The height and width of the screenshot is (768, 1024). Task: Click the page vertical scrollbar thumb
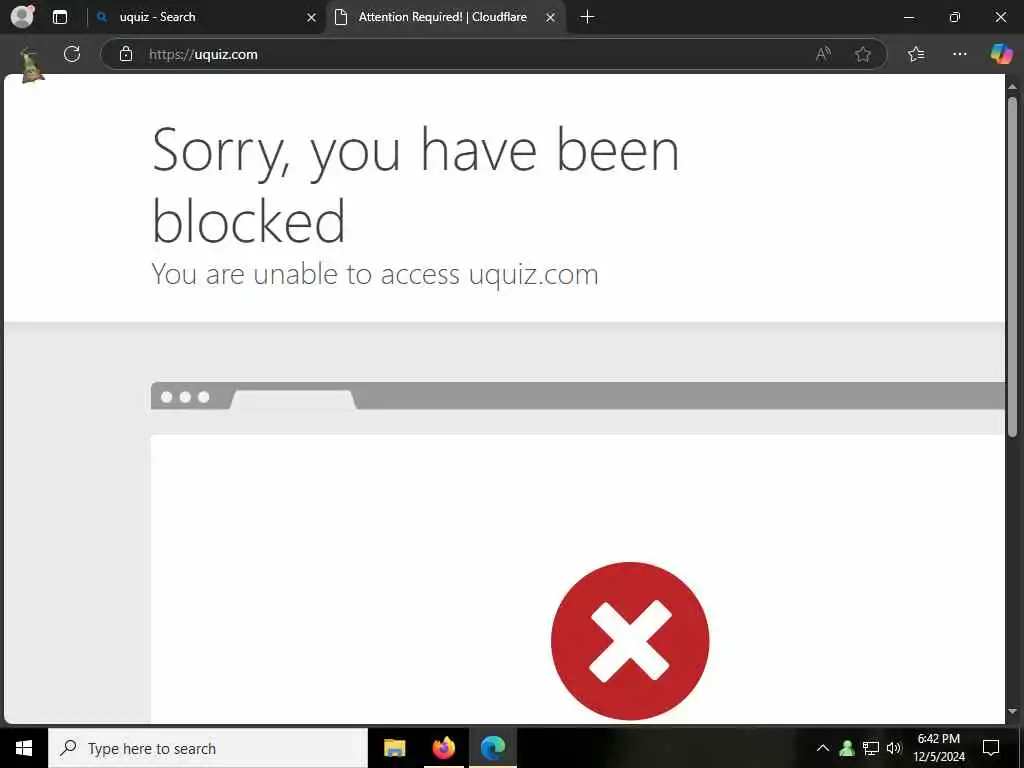tap(1012, 266)
